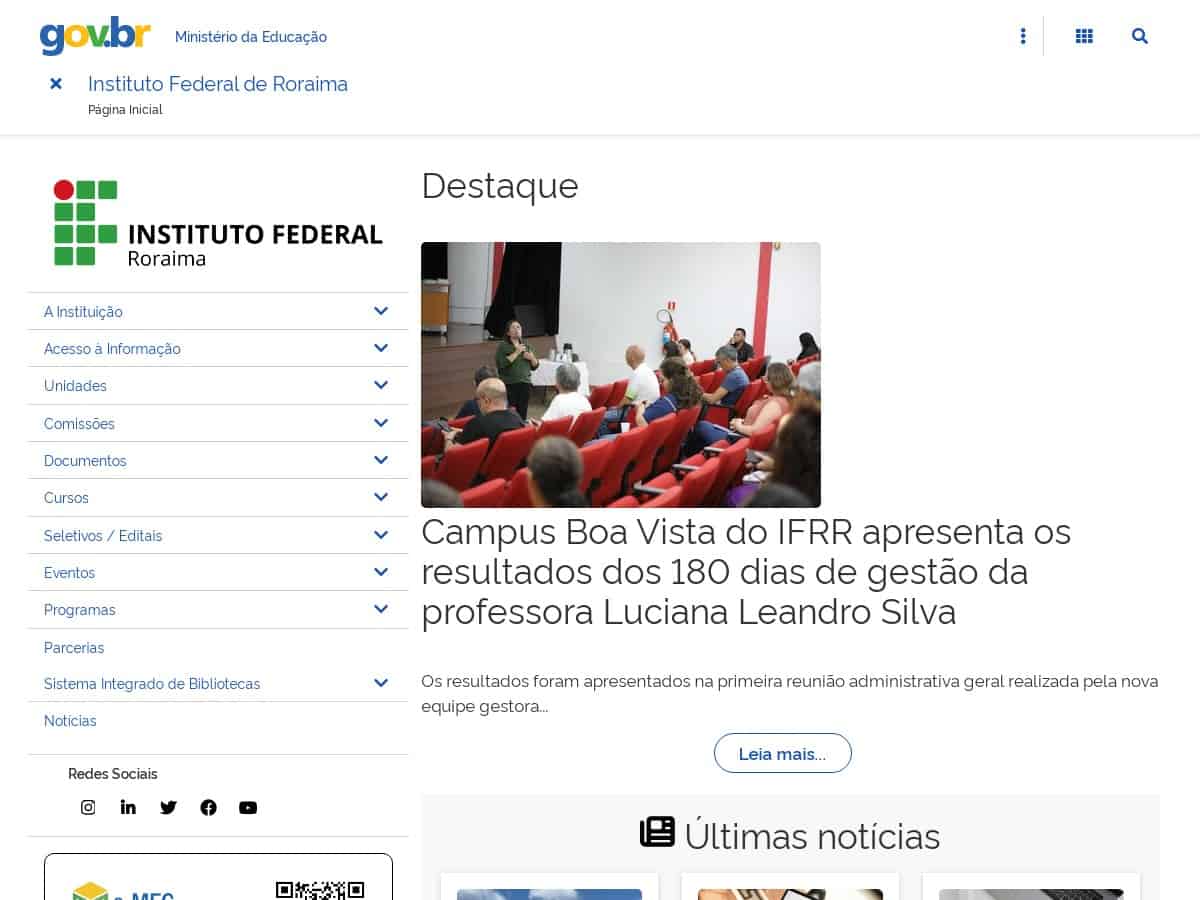The image size is (1200, 900).
Task: Open the grid apps menu icon
Action: click(1084, 36)
